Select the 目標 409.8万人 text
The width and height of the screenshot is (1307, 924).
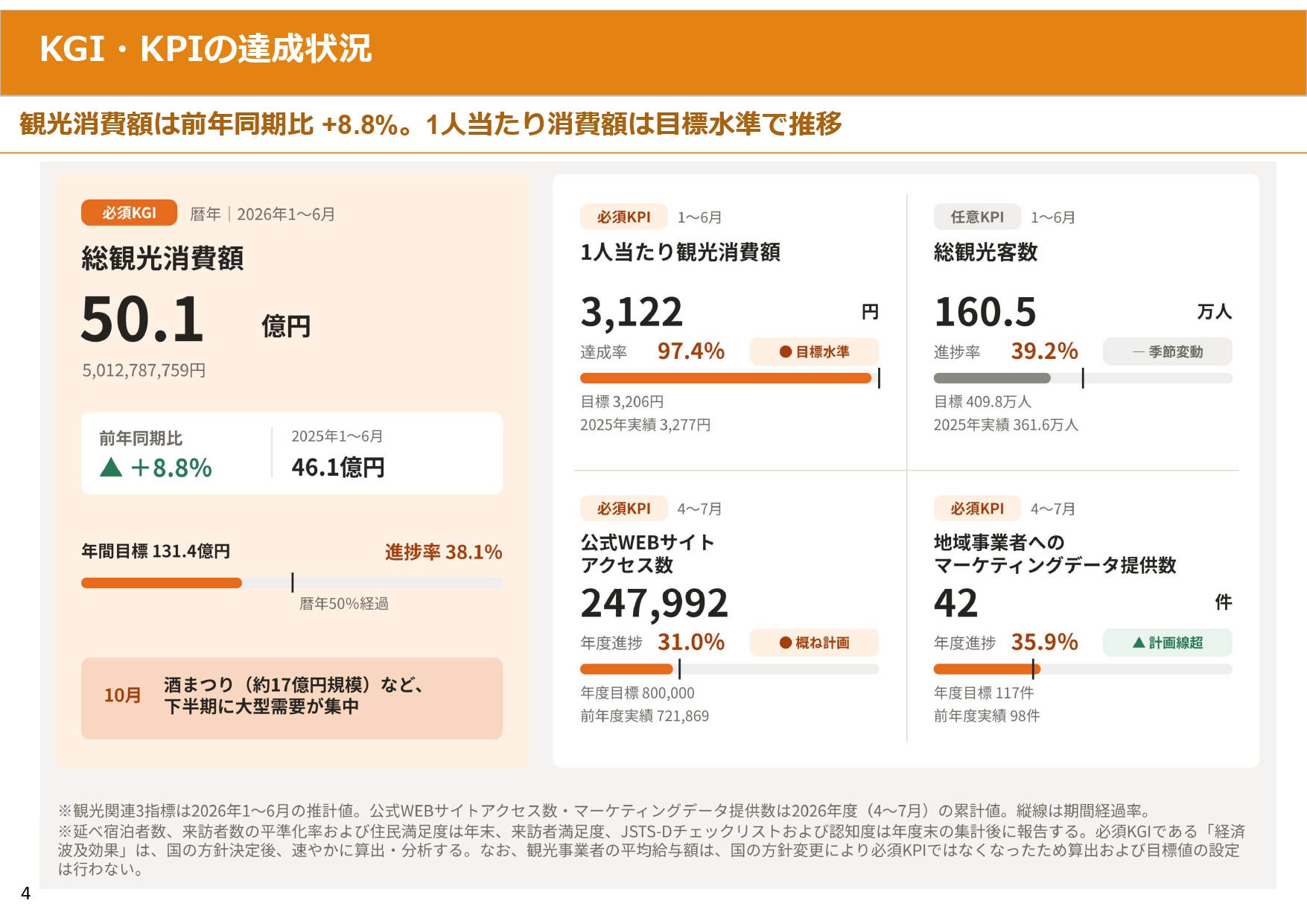[x=982, y=401]
